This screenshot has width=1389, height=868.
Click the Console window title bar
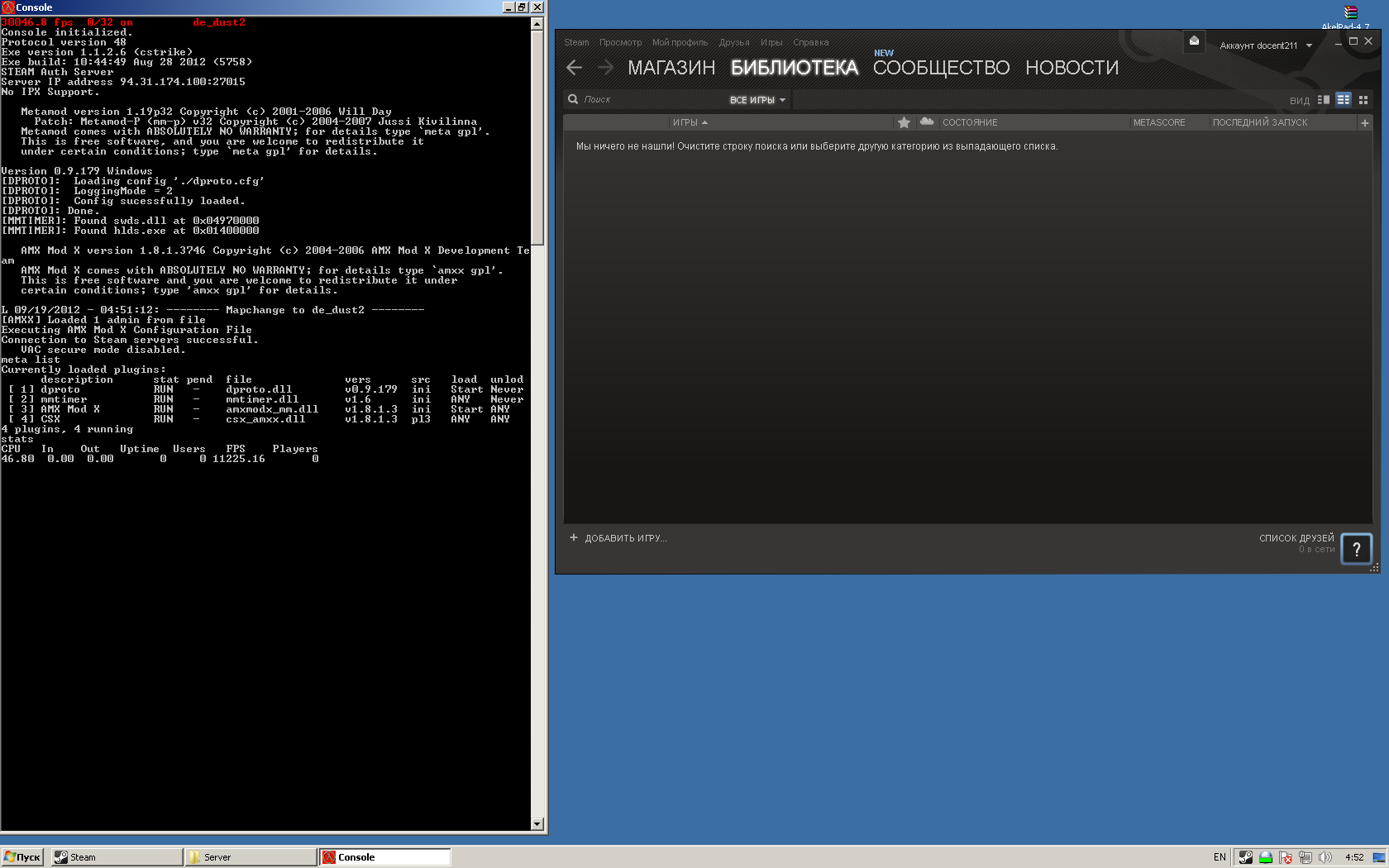[x=273, y=7]
